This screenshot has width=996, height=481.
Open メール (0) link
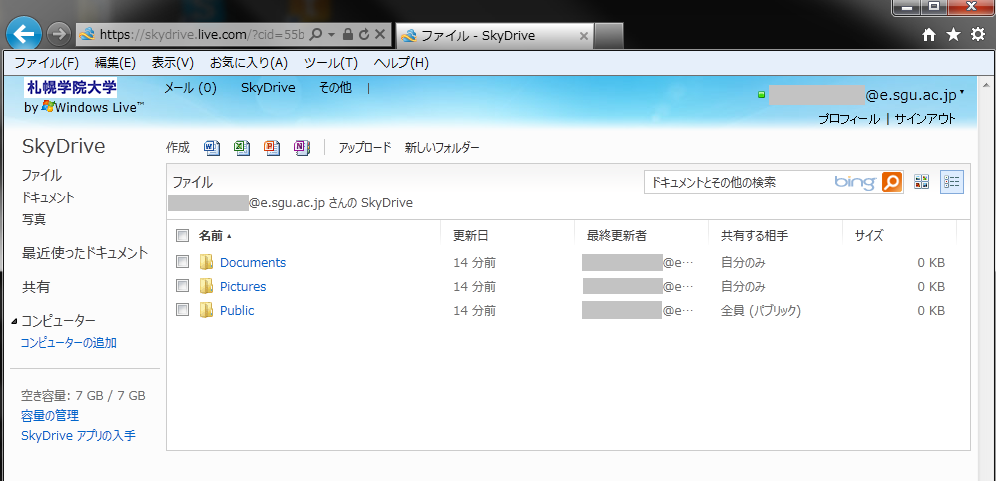click(191, 88)
